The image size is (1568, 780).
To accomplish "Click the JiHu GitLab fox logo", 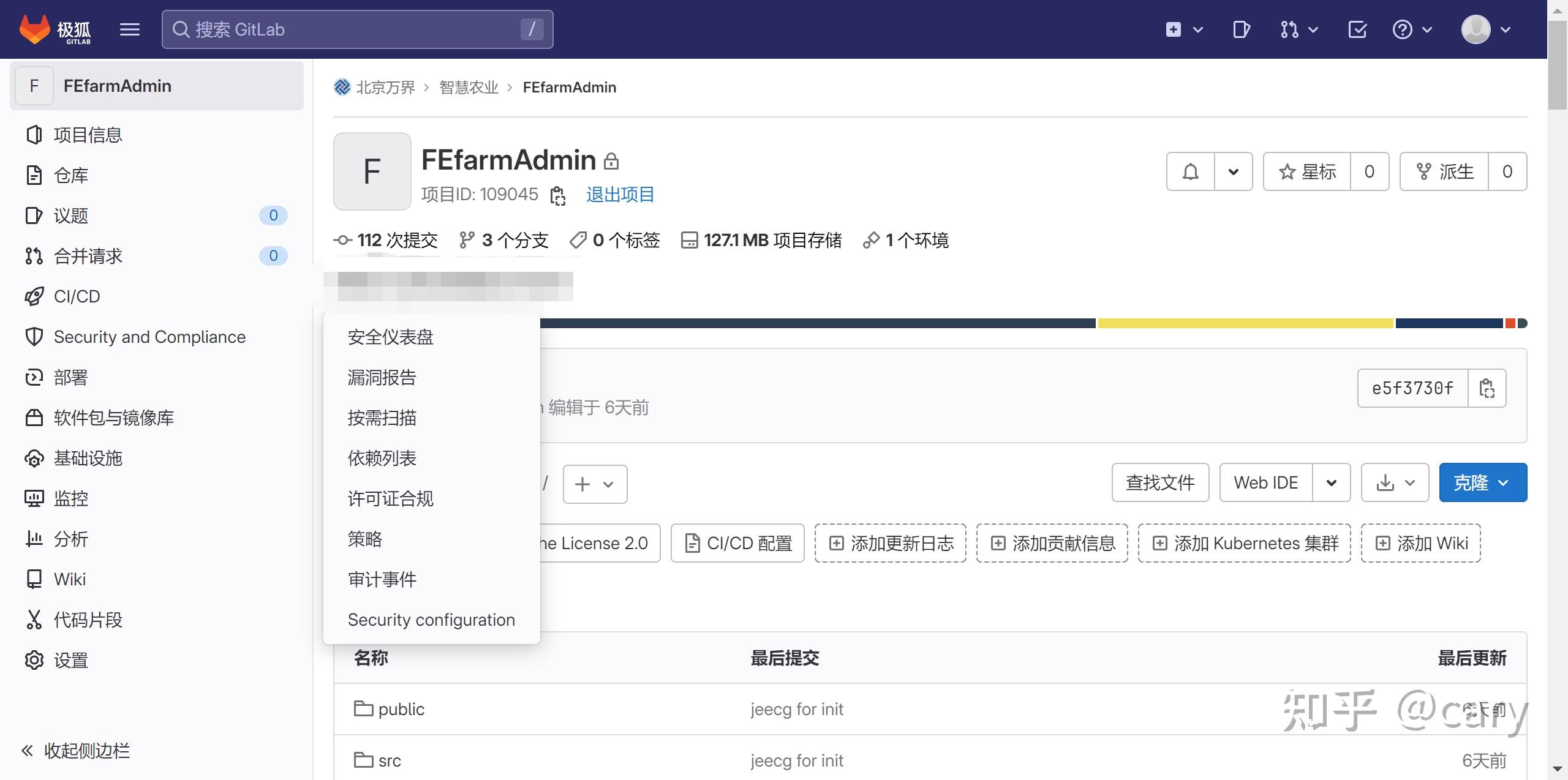I will pyautogui.click(x=35, y=29).
